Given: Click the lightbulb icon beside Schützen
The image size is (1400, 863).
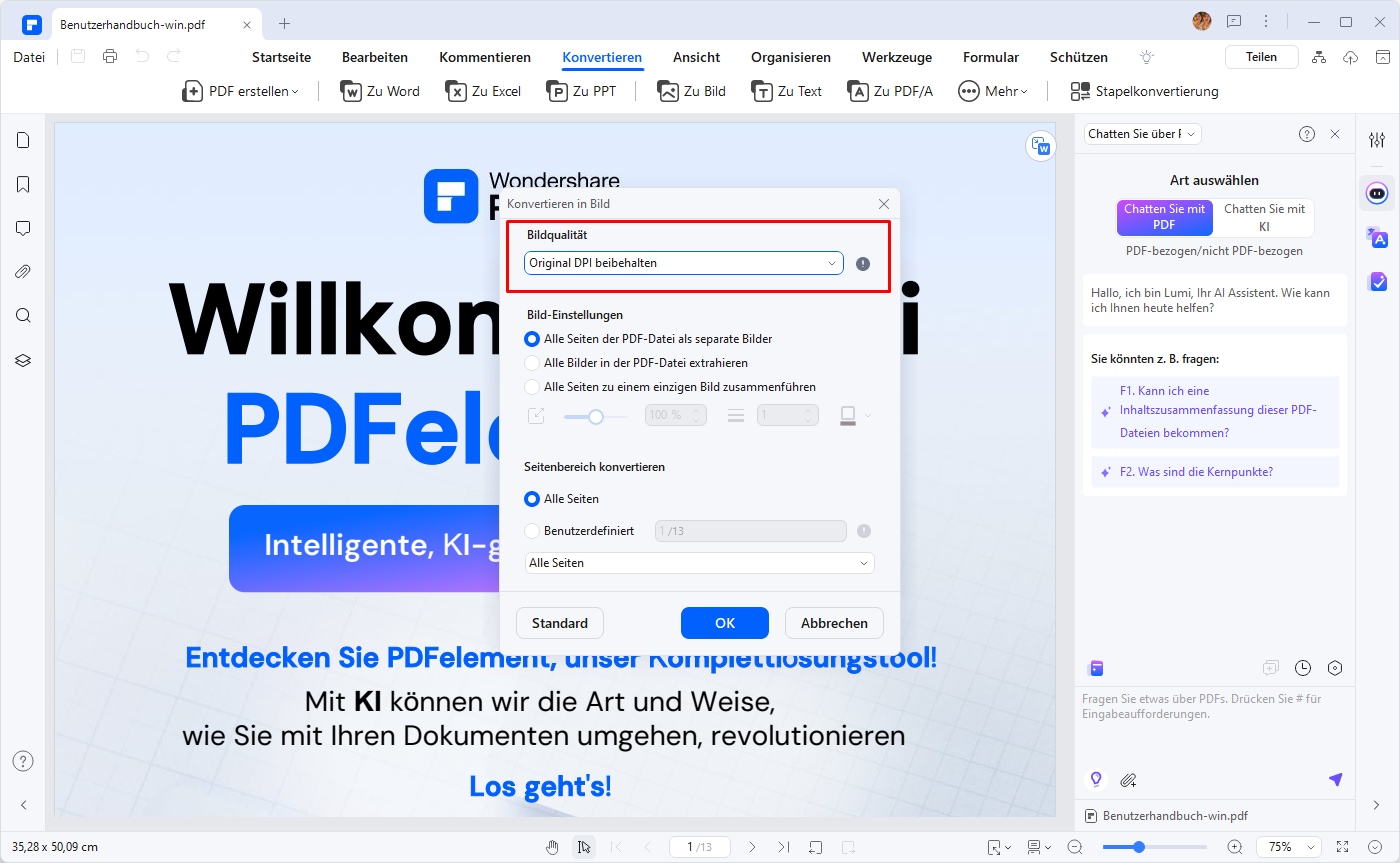Looking at the screenshot, I should pos(1147,57).
